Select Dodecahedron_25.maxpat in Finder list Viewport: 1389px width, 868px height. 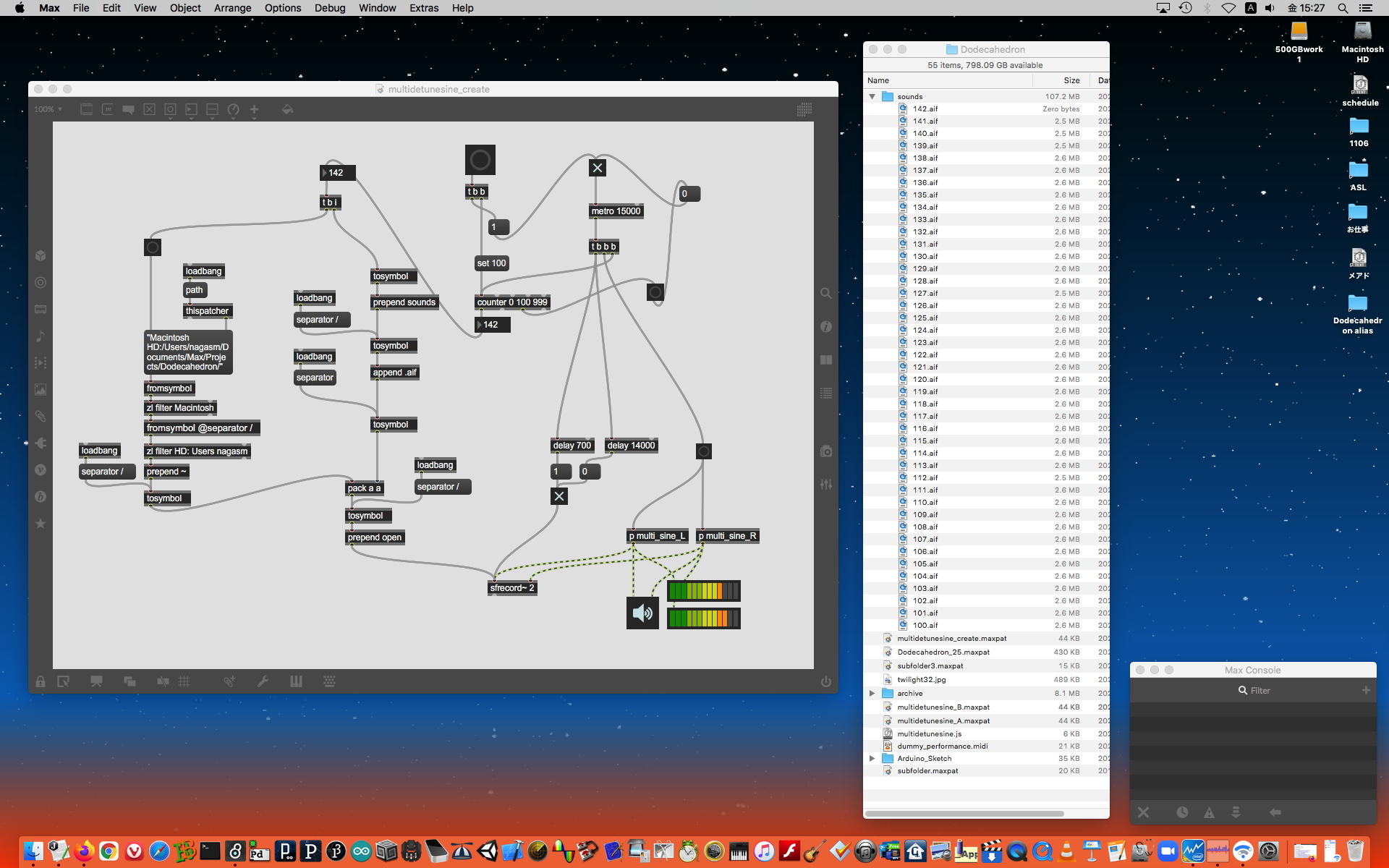pyautogui.click(x=943, y=652)
